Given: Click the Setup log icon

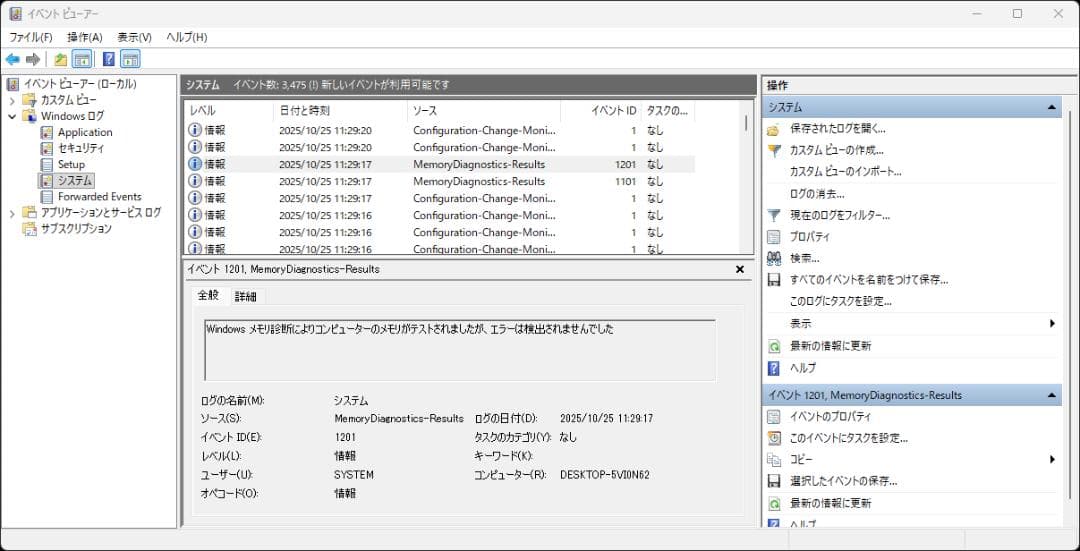Looking at the screenshot, I should (46, 164).
